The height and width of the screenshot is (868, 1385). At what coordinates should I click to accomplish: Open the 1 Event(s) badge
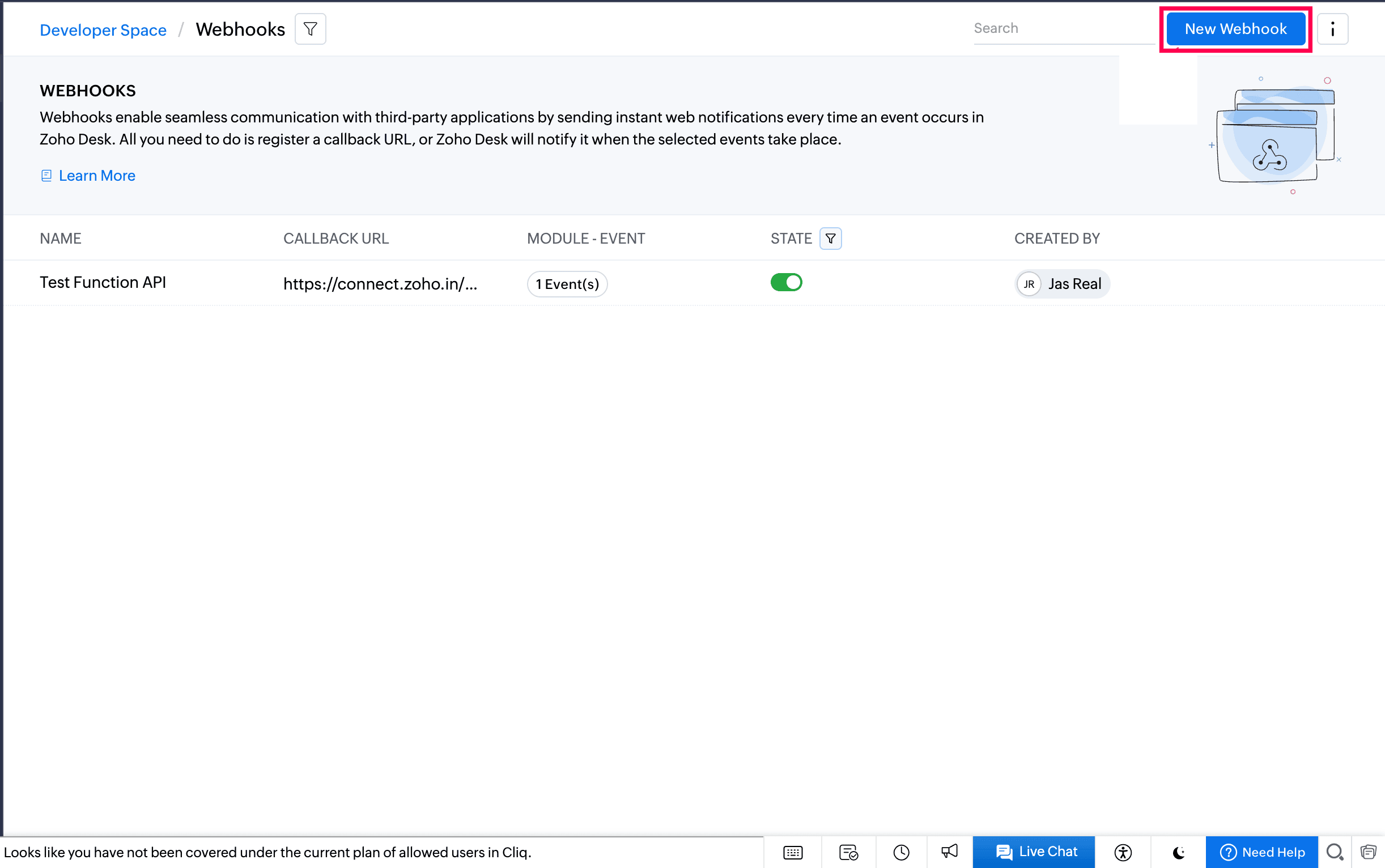(x=567, y=284)
